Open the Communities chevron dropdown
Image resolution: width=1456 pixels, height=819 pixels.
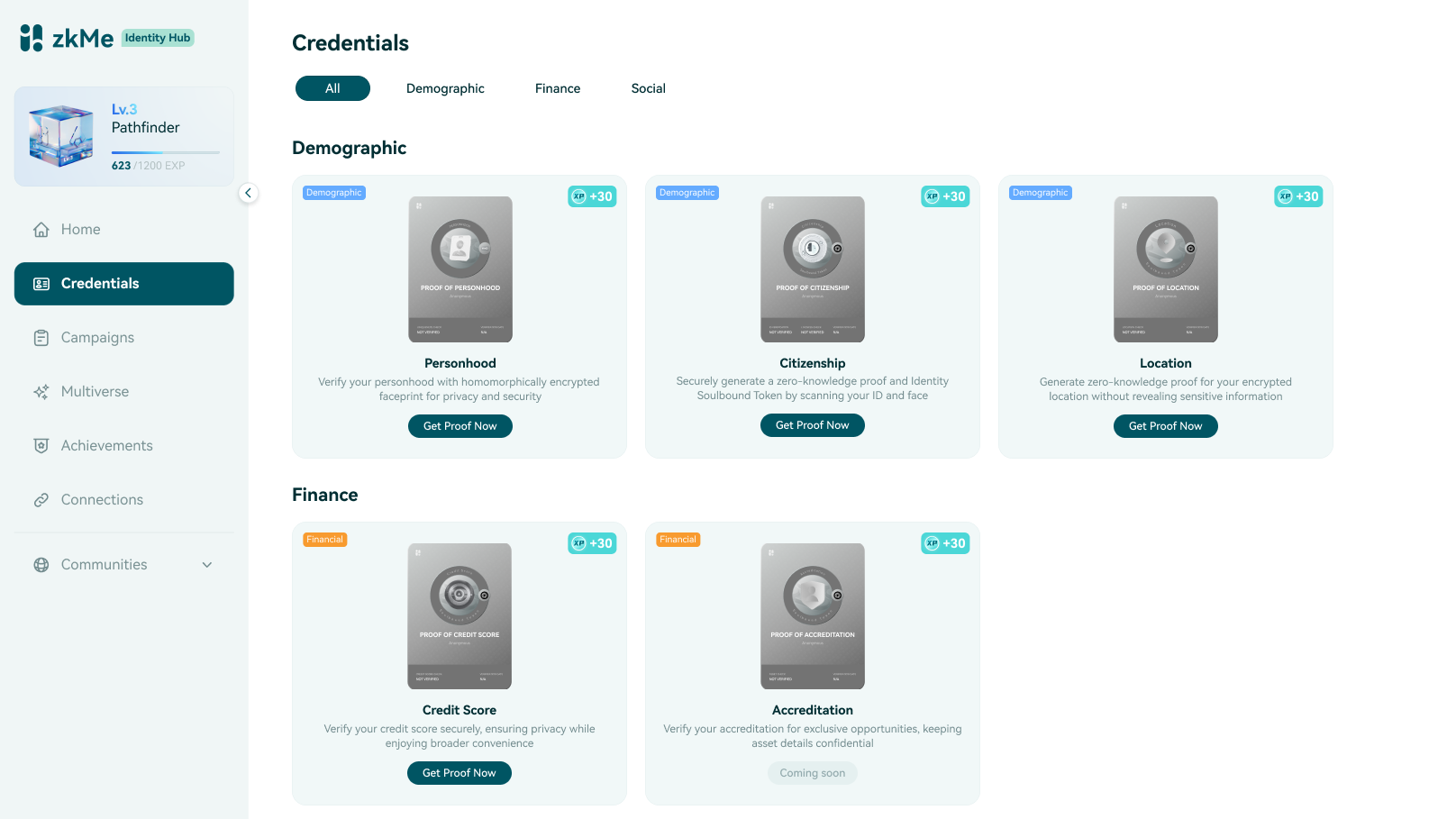tap(206, 564)
